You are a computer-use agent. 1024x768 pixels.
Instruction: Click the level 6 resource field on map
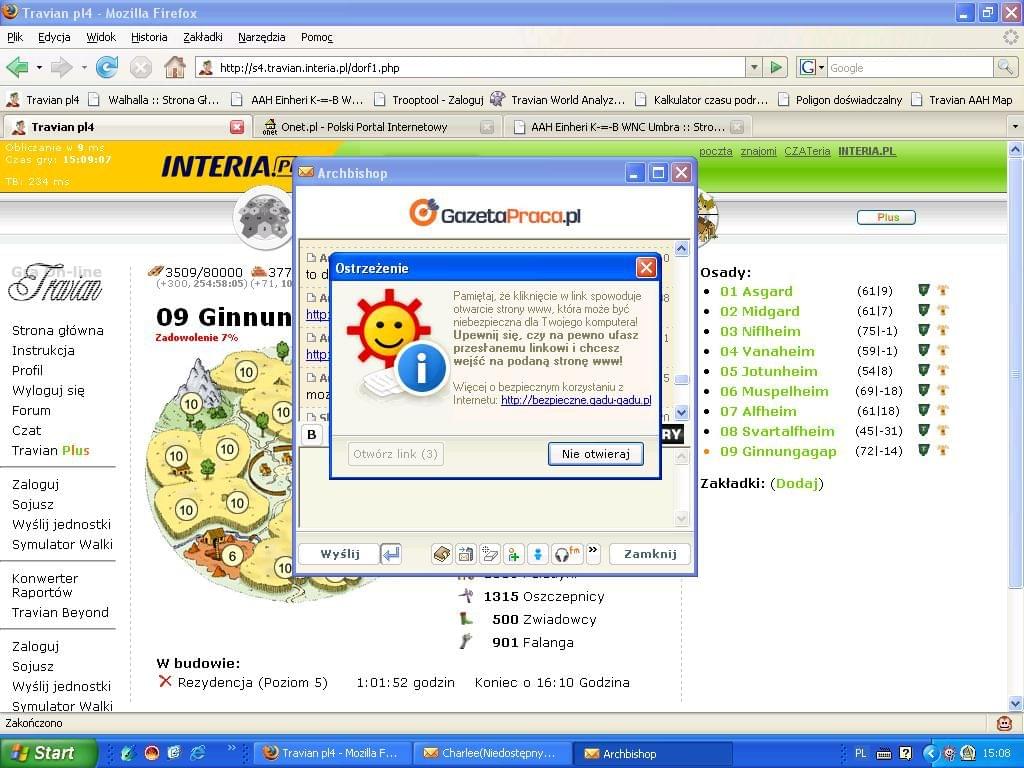click(x=232, y=556)
